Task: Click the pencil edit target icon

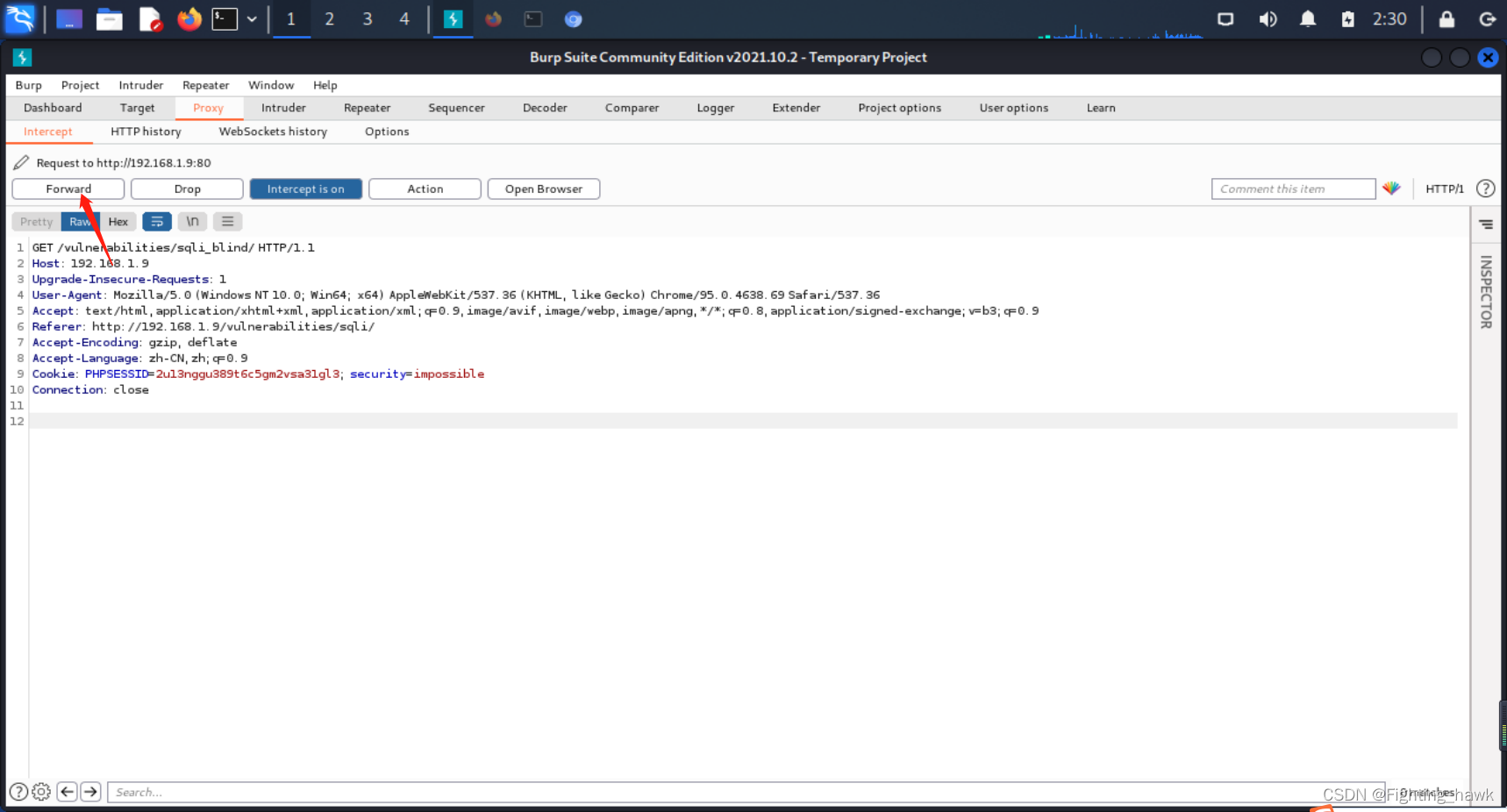Action: pyautogui.click(x=21, y=162)
